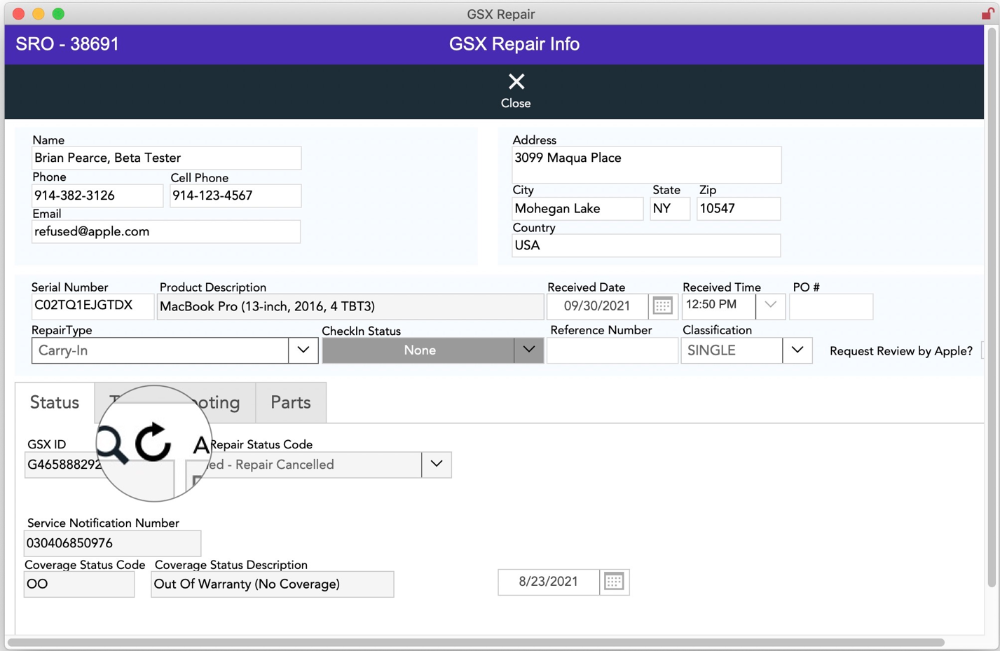Click the Email field with refused@apple.com
The image size is (1000, 651).
pyautogui.click(x=166, y=232)
